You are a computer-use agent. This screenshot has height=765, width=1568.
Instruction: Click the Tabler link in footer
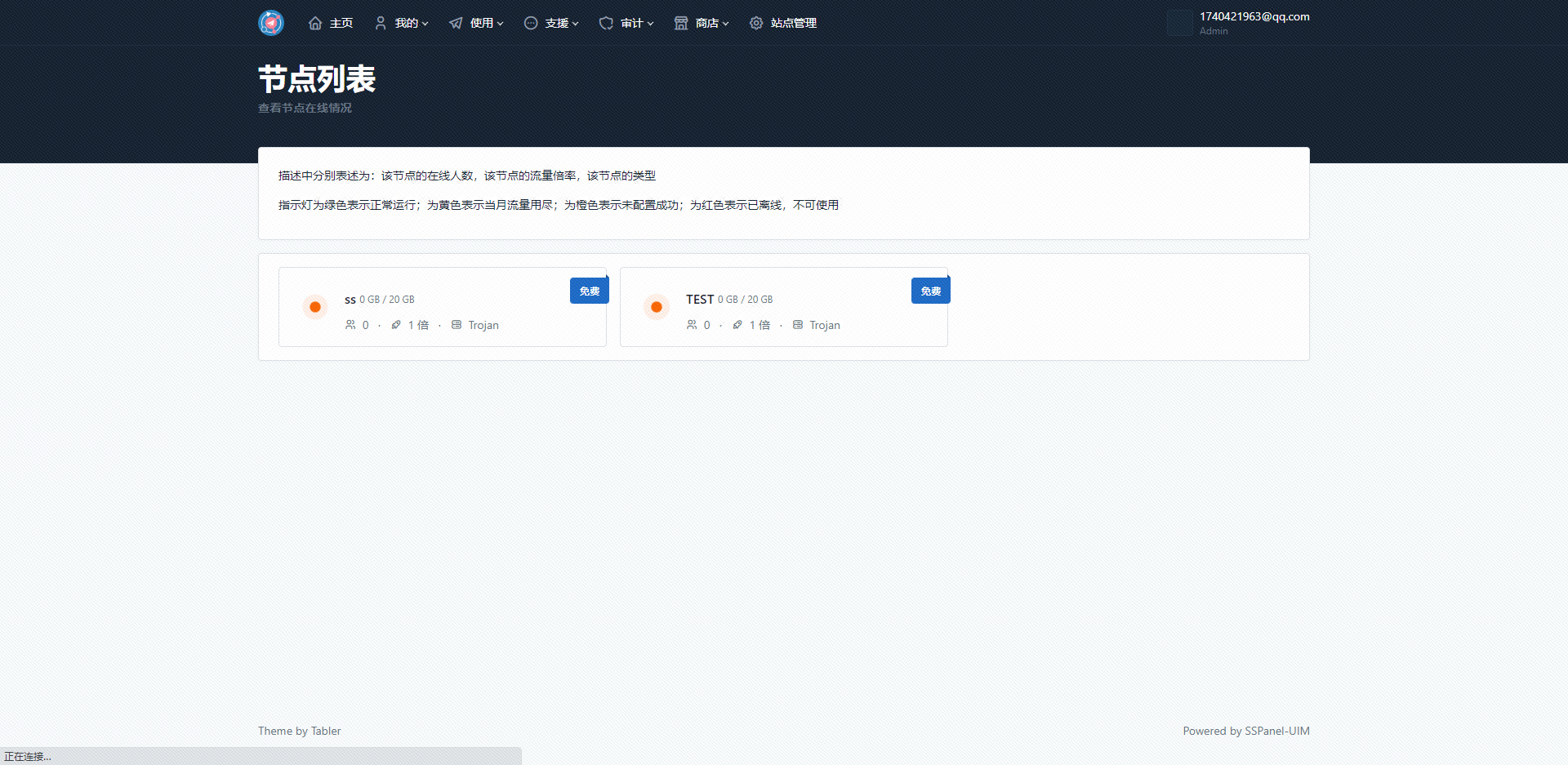325,731
